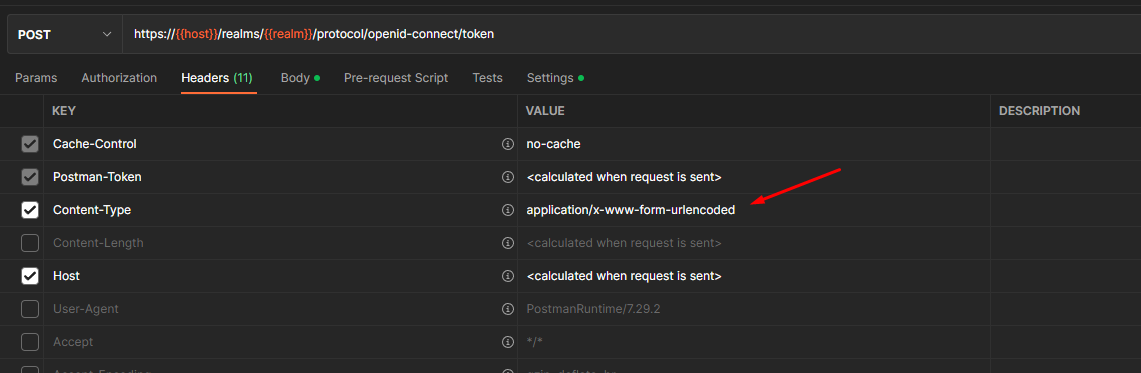
Task: Uncheck the Content-Type header checkbox
Action: [x=30, y=210]
